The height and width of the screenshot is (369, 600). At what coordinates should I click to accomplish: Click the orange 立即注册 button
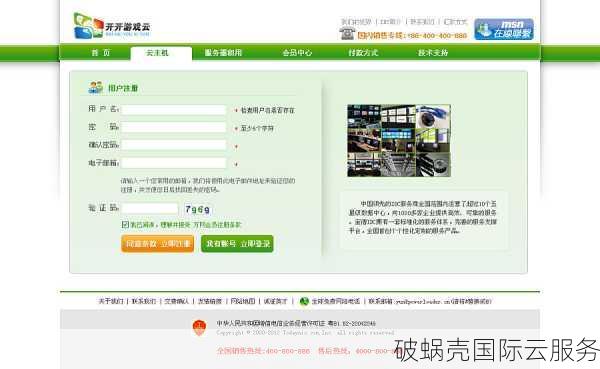(x=158, y=244)
